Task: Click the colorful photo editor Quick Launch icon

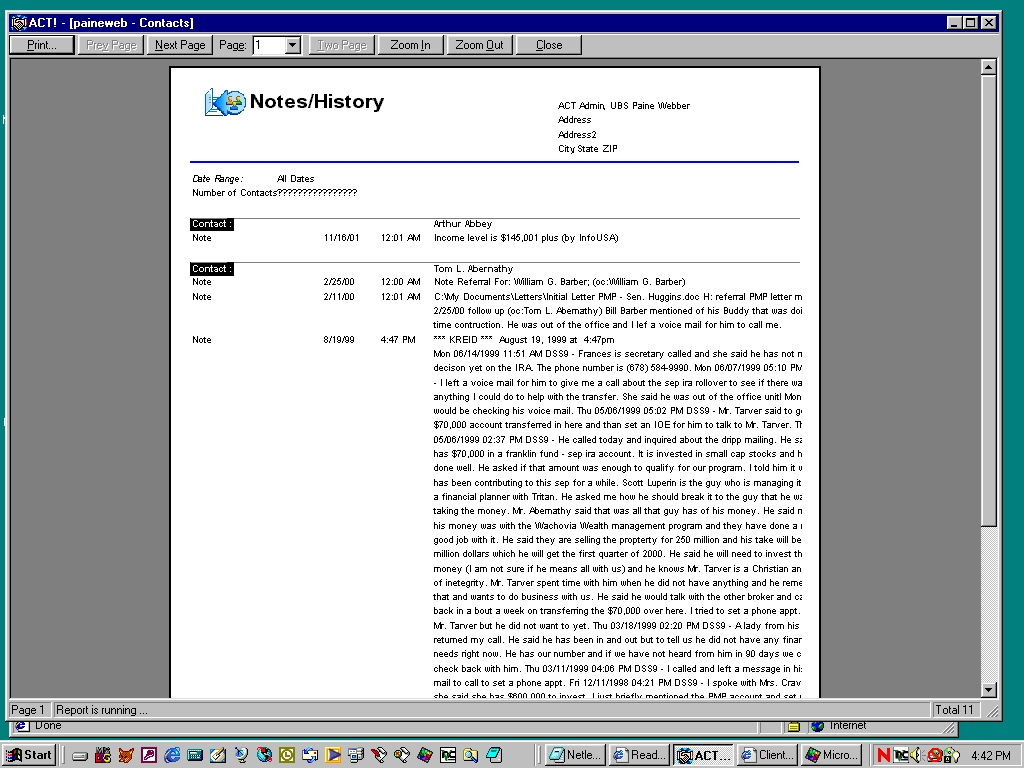Action: coord(425,756)
